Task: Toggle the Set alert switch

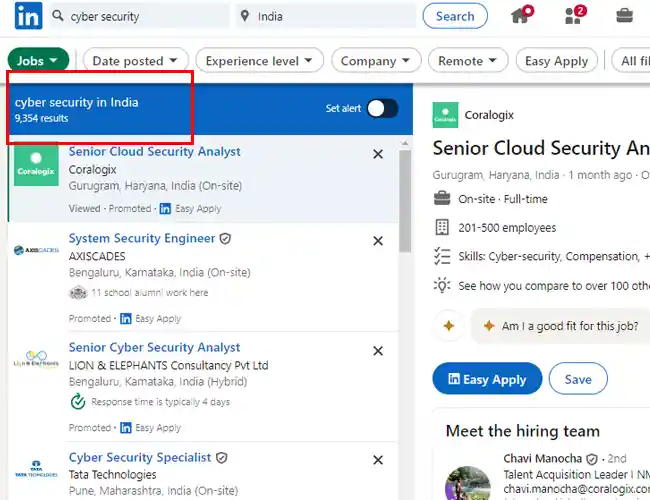Action: tap(382, 109)
